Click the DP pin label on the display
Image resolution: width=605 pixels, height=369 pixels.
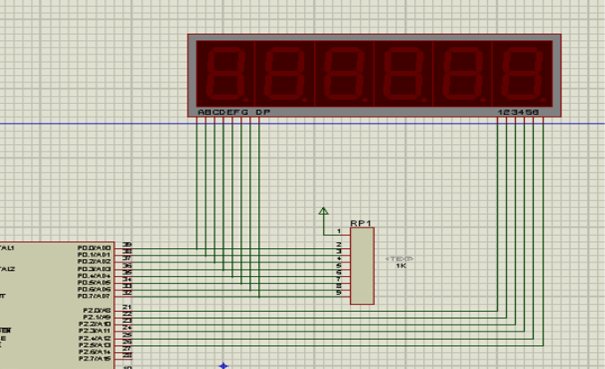(263, 112)
